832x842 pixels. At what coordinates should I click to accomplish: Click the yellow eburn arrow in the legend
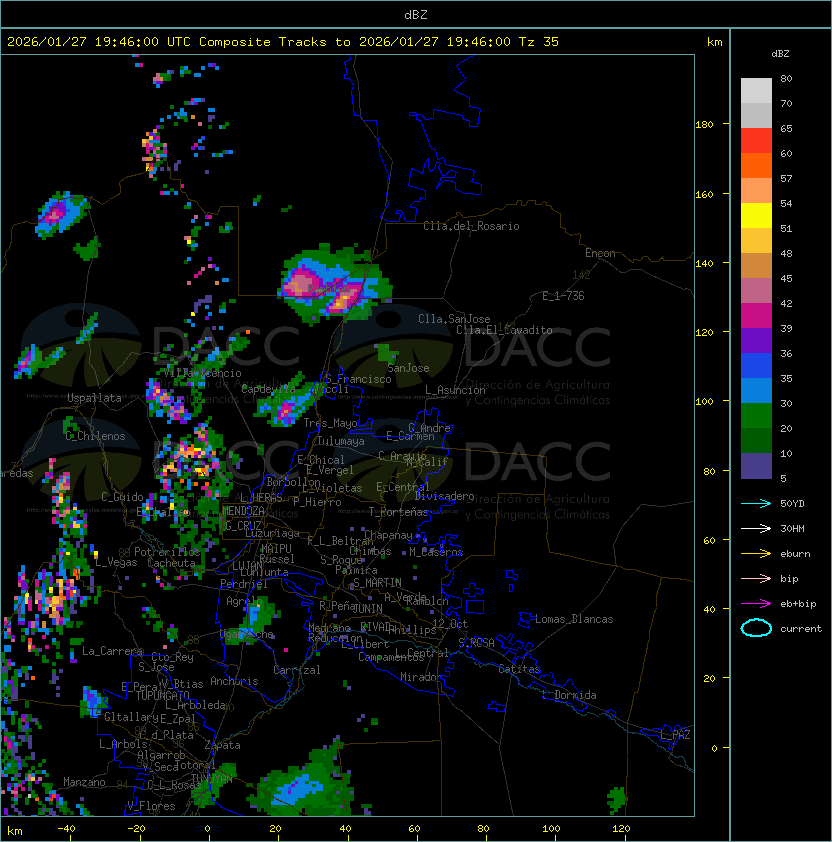point(756,554)
